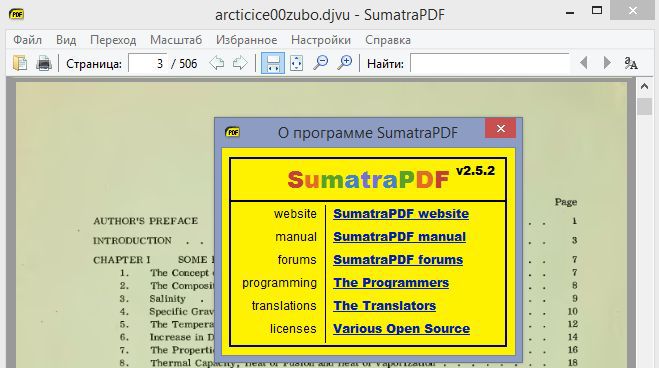This screenshot has height=368, width=659.
Task: Open the Настройки menu
Action: click(x=321, y=40)
